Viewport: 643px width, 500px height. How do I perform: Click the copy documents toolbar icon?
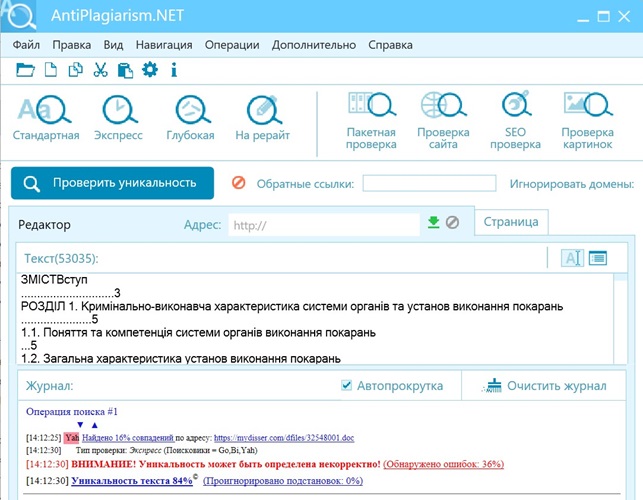[75, 70]
